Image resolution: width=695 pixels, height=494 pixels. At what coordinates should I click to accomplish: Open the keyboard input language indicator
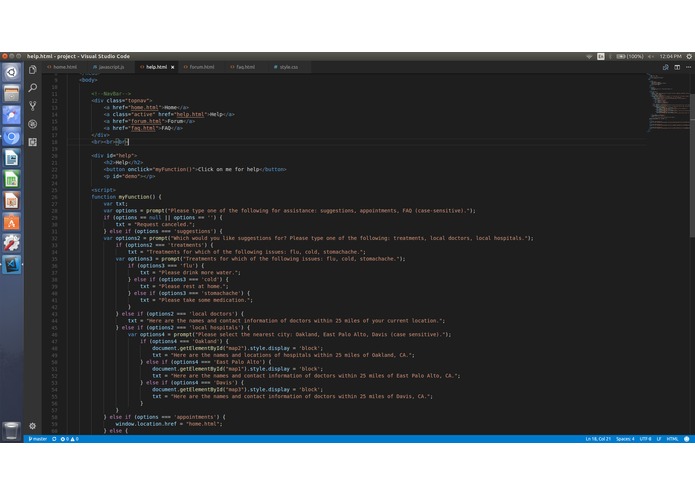(x=601, y=56)
